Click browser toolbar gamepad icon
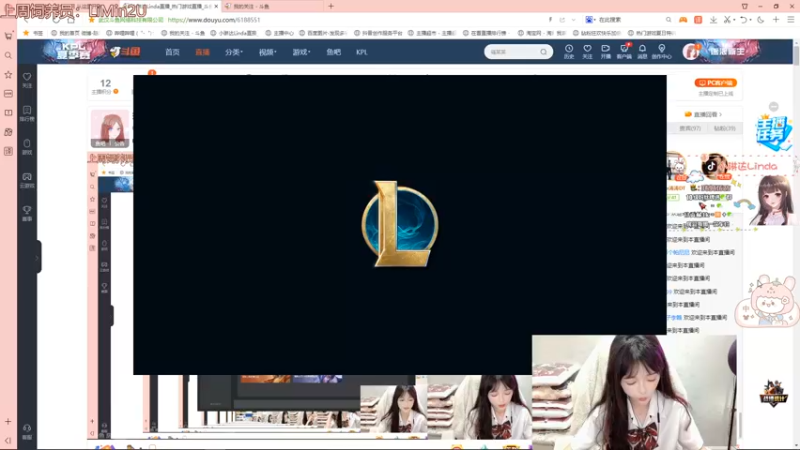 [x=683, y=20]
